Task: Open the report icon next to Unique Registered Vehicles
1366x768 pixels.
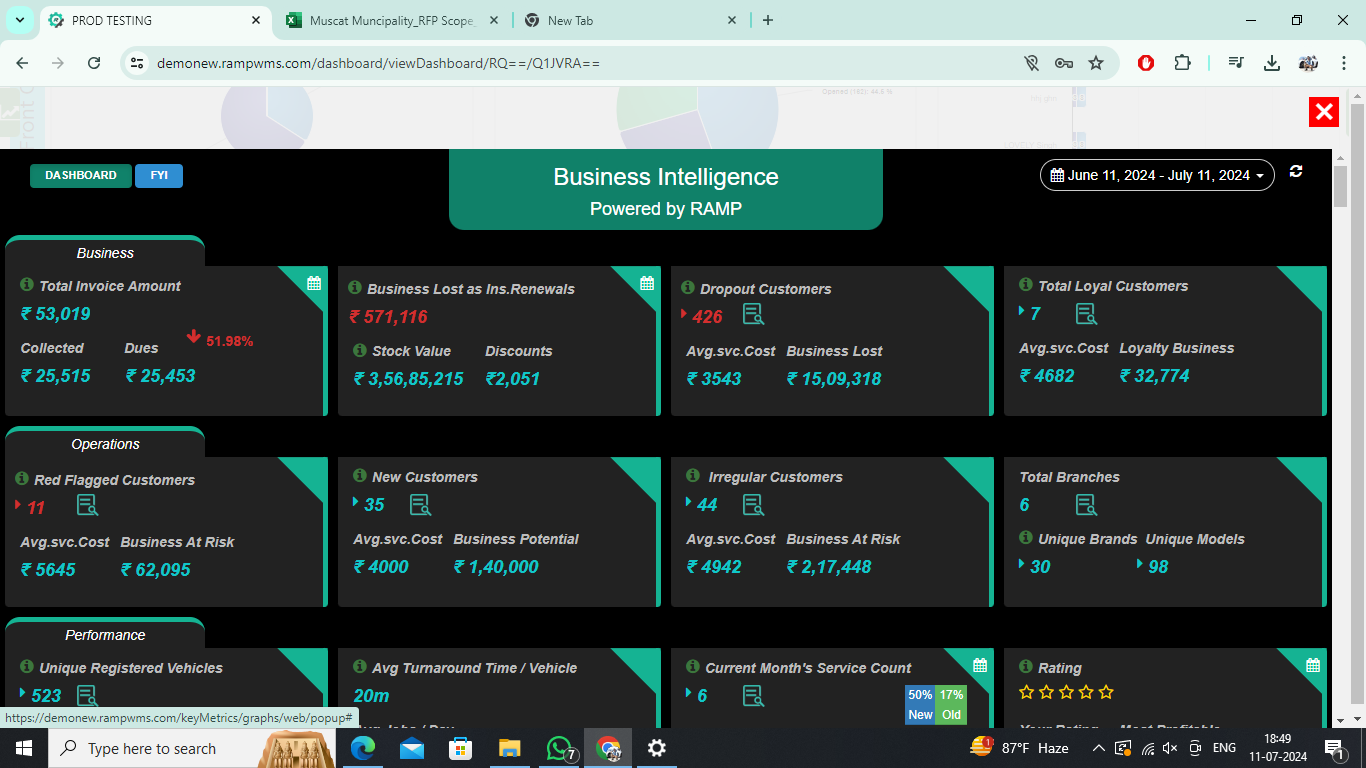Action: pyautogui.click(x=87, y=695)
